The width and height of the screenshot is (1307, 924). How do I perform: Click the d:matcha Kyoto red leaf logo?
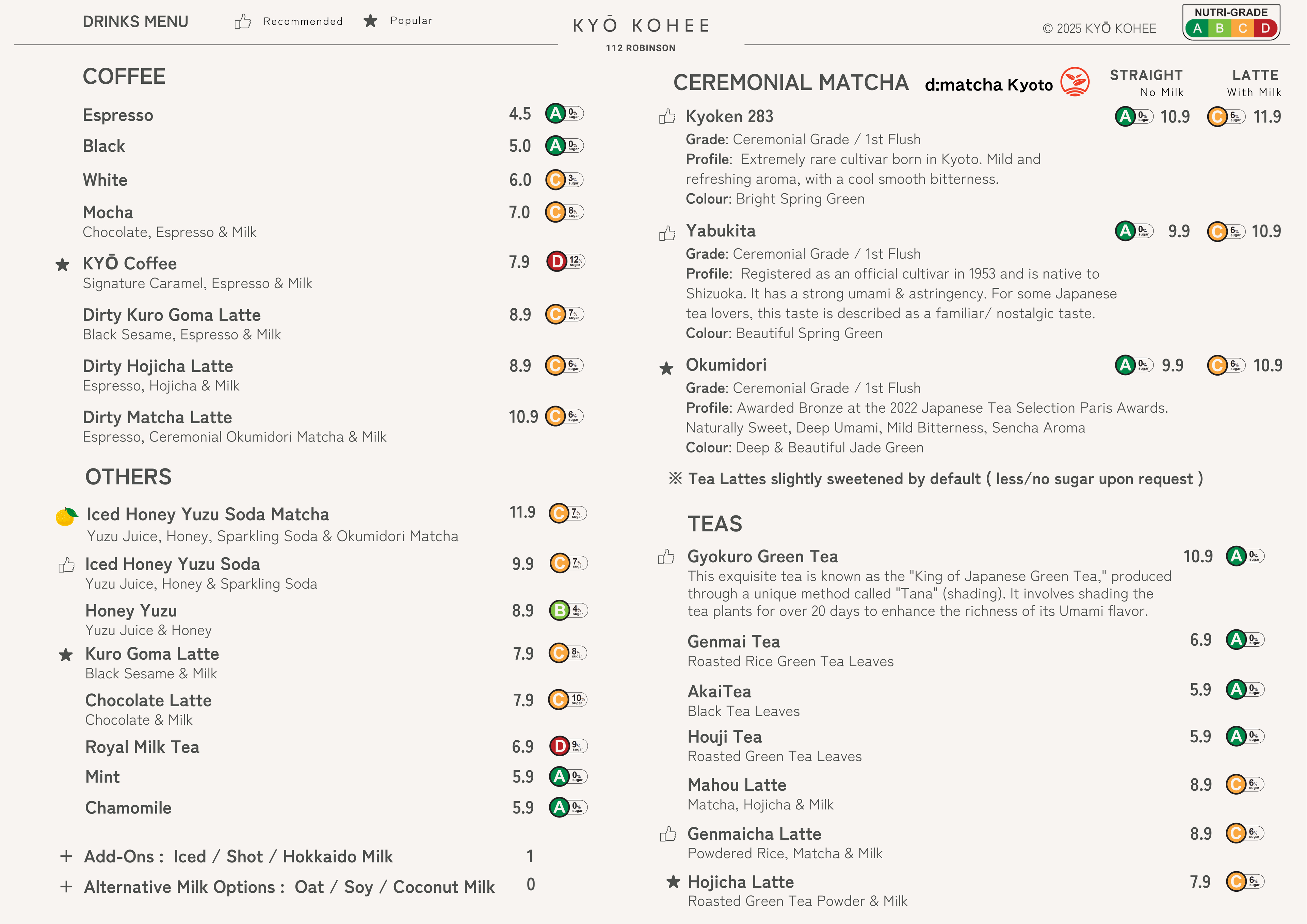(1075, 82)
